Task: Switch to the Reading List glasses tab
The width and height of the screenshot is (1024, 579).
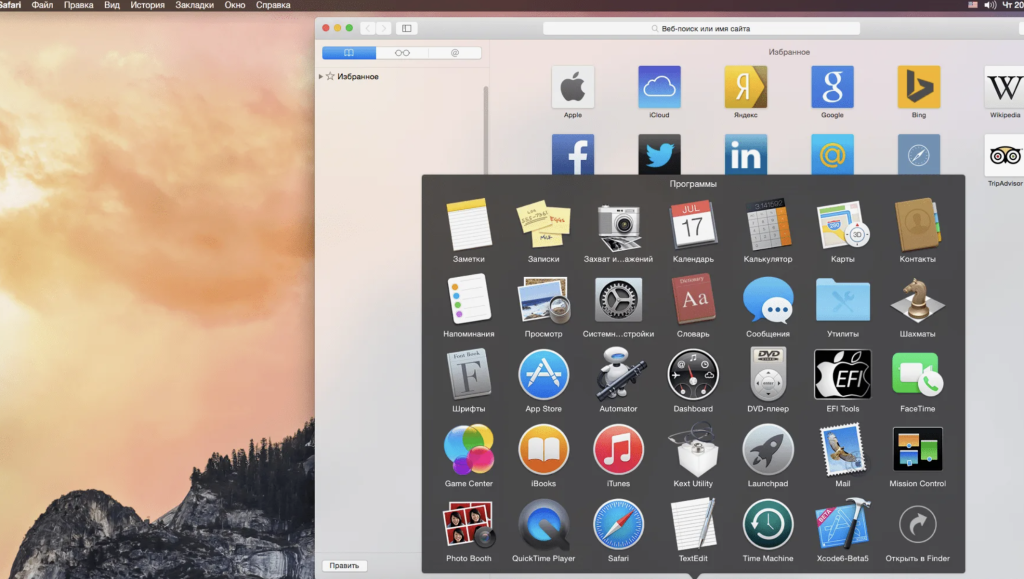Action: coord(402,53)
